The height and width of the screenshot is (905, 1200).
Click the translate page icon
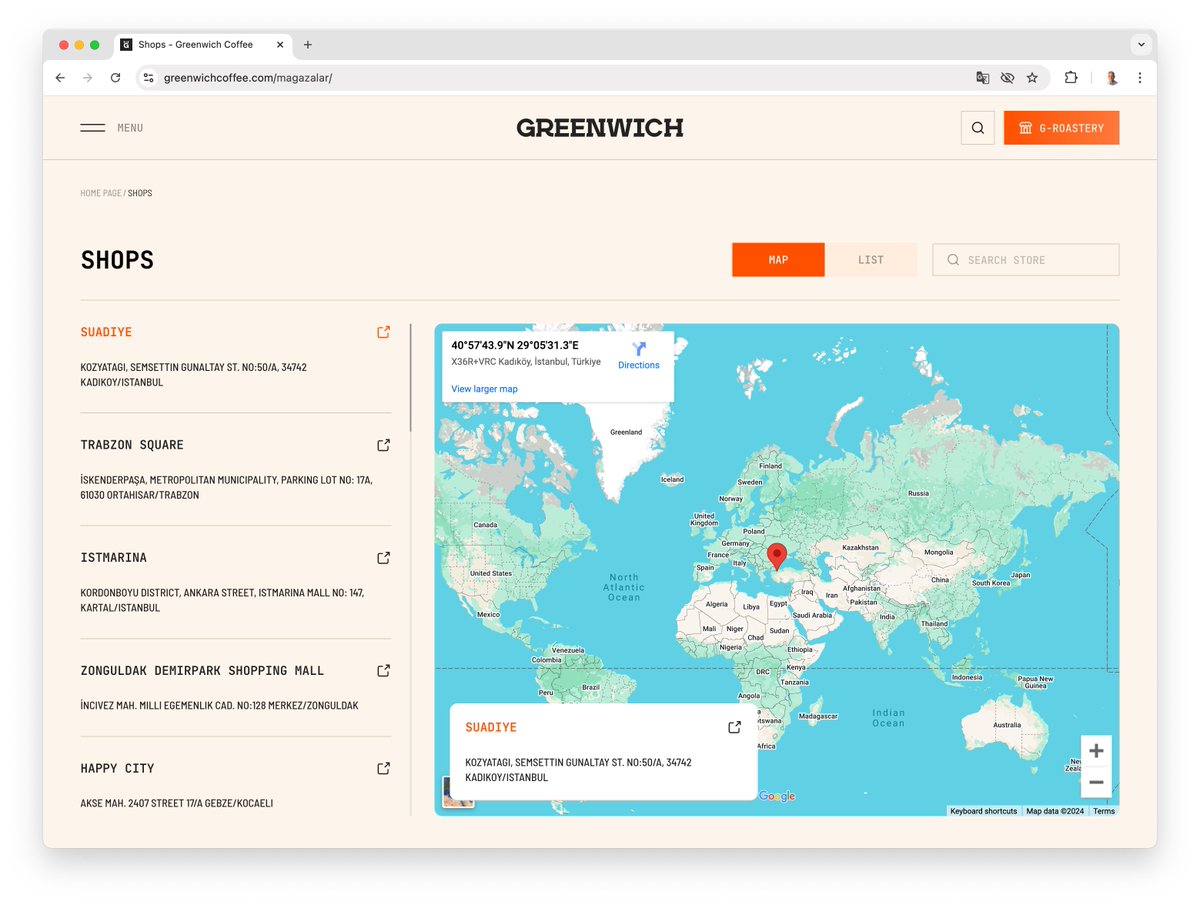click(x=983, y=77)
